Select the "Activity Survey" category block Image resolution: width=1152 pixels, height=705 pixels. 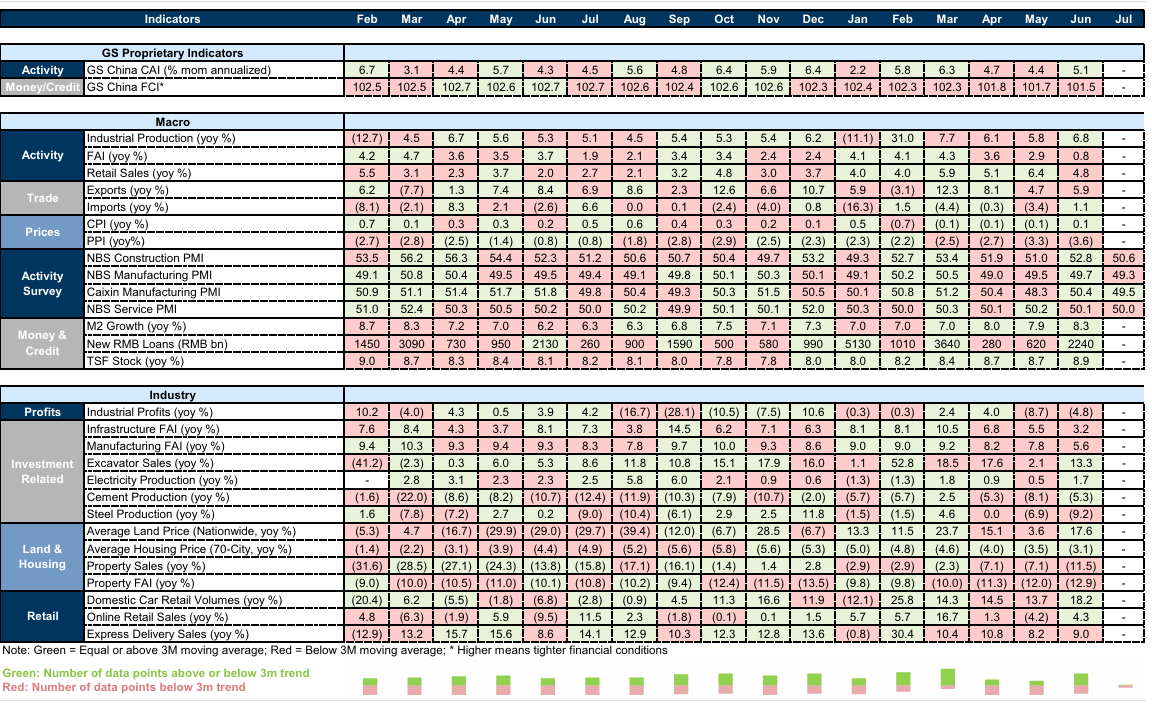point(42,284)
